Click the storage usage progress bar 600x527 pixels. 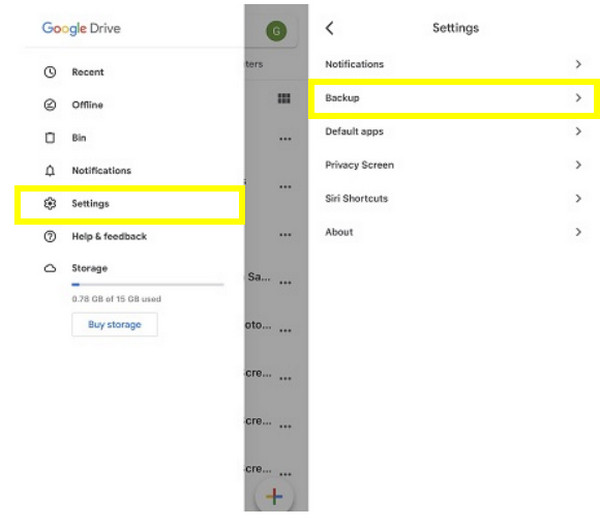point(147,285)
